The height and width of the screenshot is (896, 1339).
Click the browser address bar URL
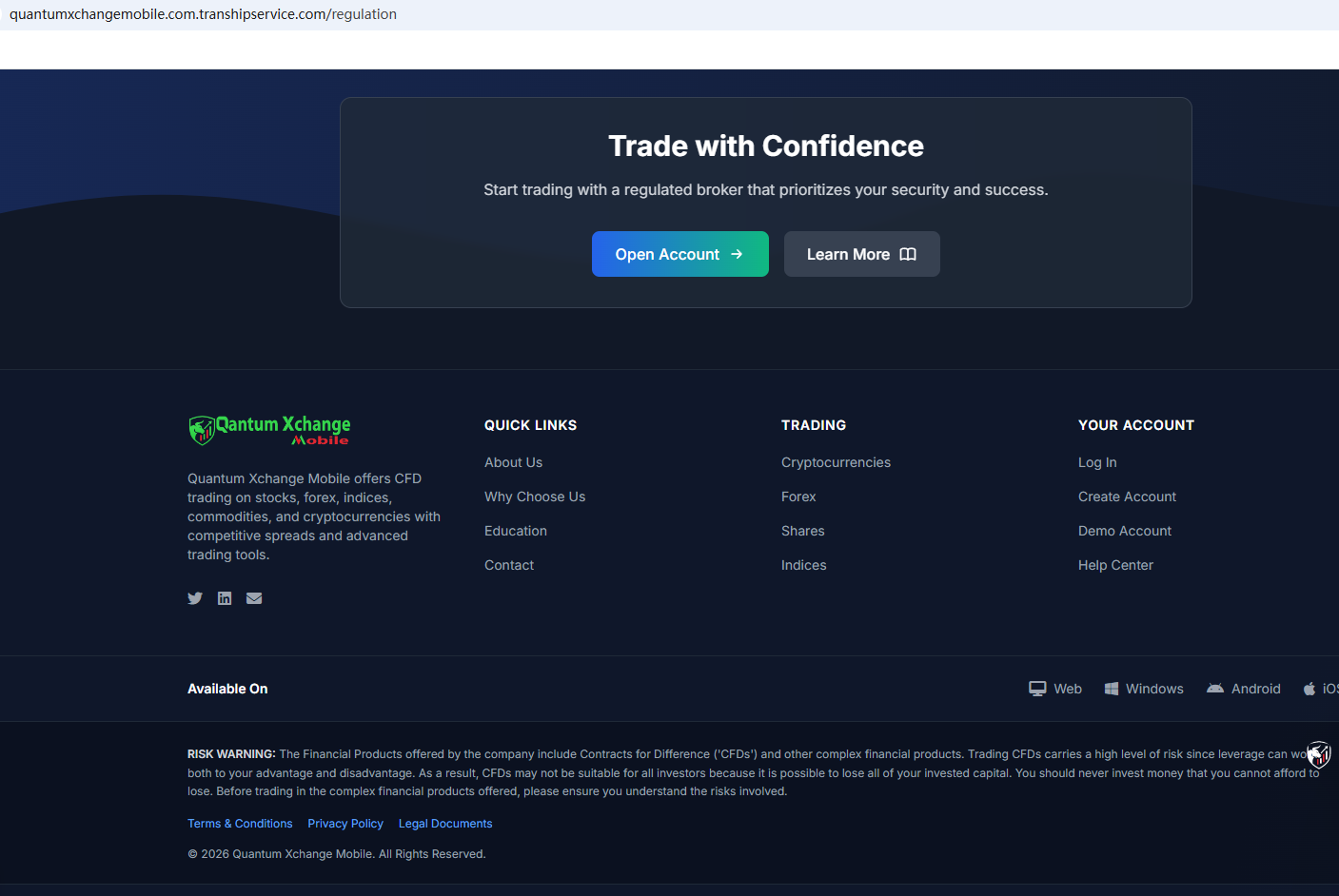tap(203, 14)
